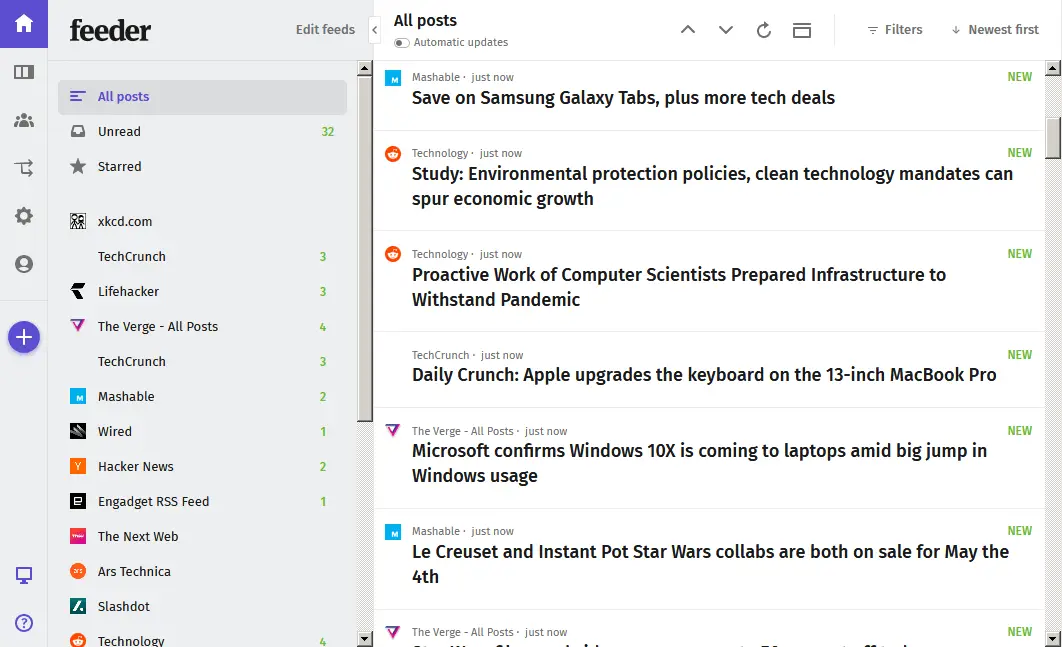
Task: Open the rules/forwarding arrows icon
Action: pyautogui.click(x=24, y=168)
